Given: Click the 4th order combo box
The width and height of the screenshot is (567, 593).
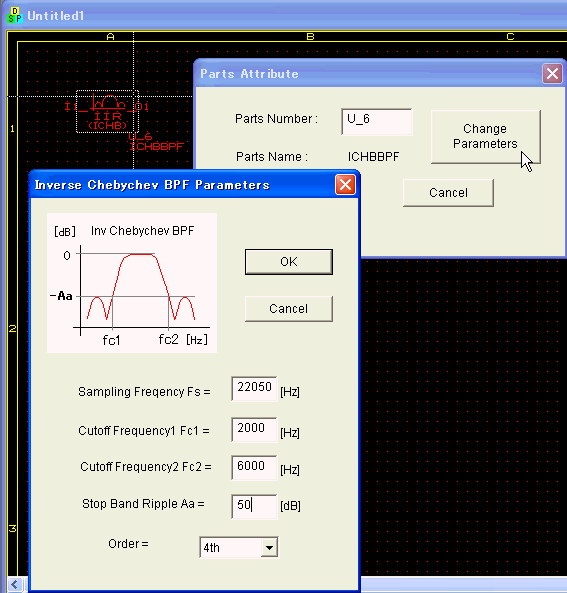Looking at the screenshot, I should pos(239,547).
